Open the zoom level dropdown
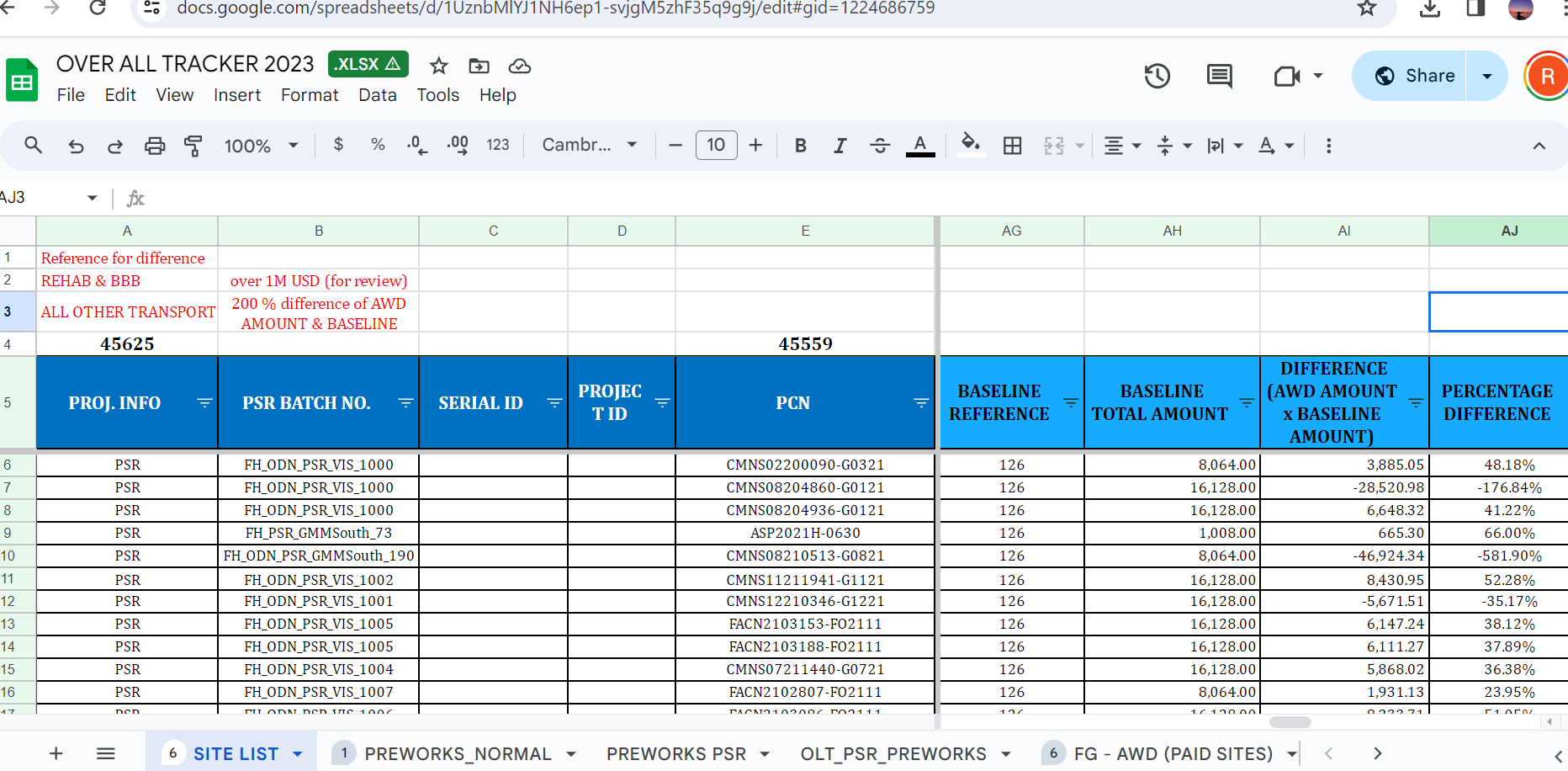The width and height of the screenshot is (1568, 771). coord(261,146)
